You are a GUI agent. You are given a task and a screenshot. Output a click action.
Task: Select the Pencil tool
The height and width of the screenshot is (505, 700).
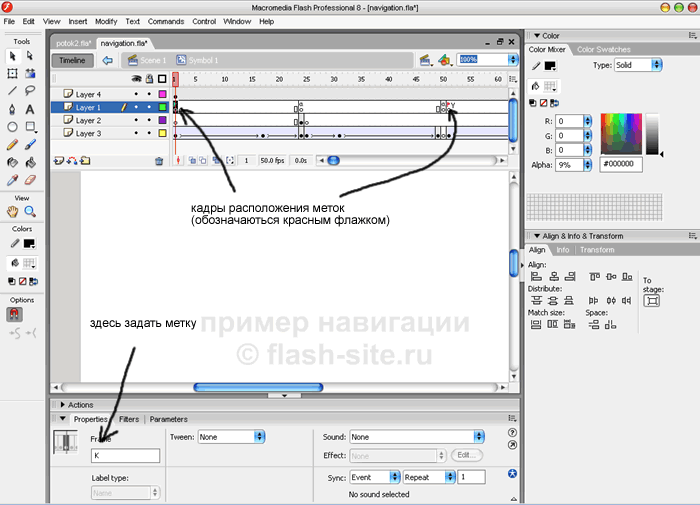pyautogui.click(x=12, y=145)
